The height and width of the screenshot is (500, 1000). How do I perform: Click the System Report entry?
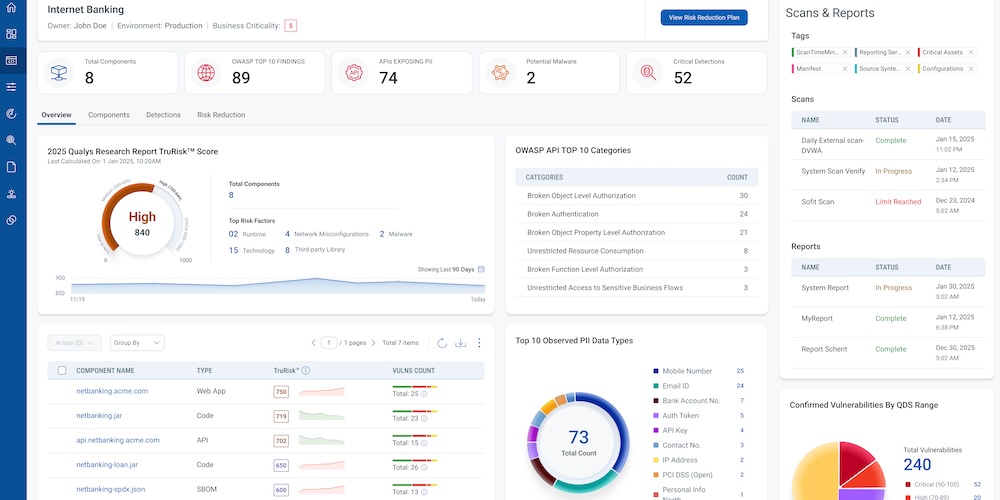pos(825,288)
